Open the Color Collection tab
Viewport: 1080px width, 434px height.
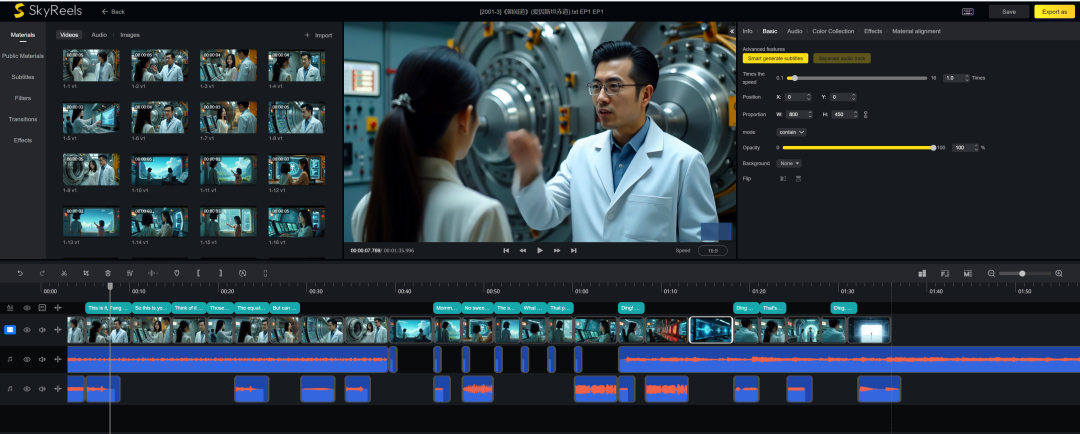[x=833, y=31]
